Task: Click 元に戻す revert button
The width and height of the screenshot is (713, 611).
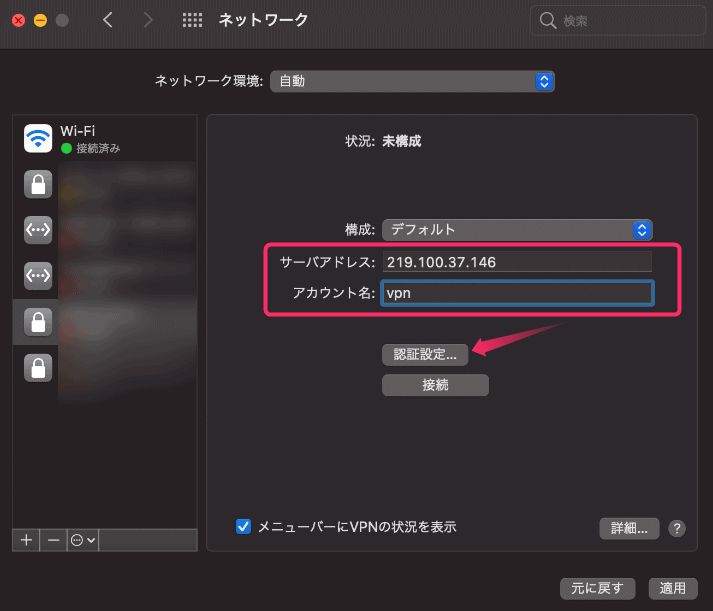Action: [597, 589]
